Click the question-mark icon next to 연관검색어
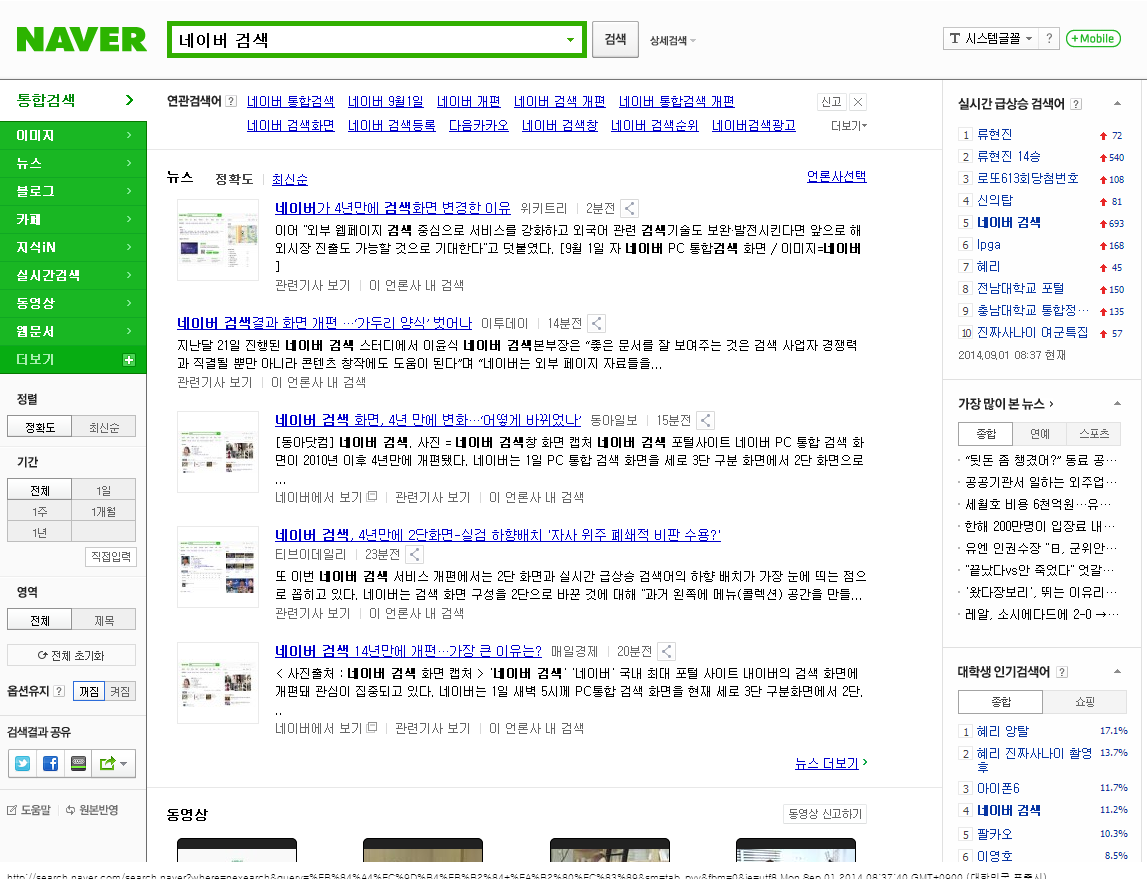This screenshot has width=1147, height=879. tap(231, 101)
